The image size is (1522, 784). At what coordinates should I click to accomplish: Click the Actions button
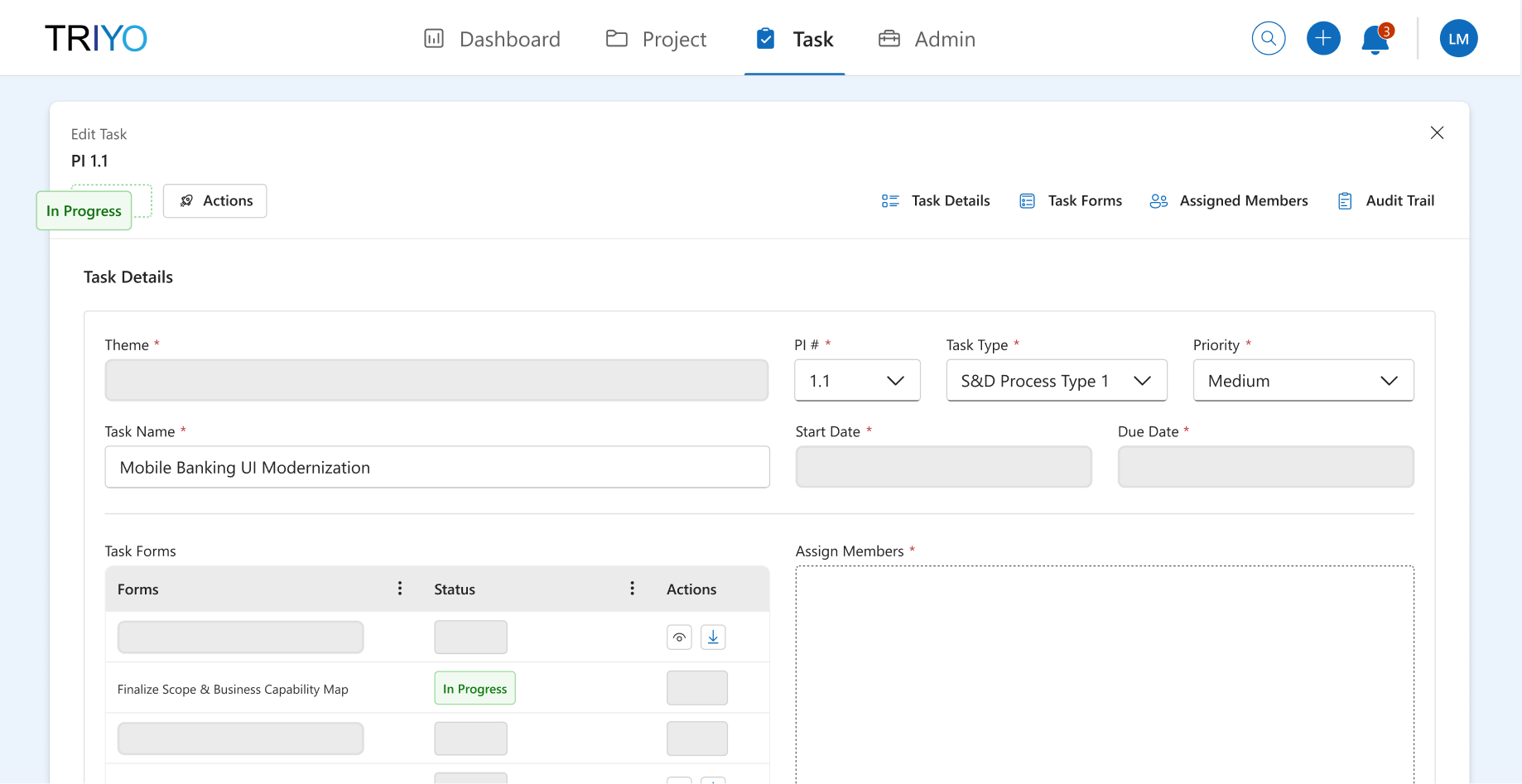tap(214, 201)
